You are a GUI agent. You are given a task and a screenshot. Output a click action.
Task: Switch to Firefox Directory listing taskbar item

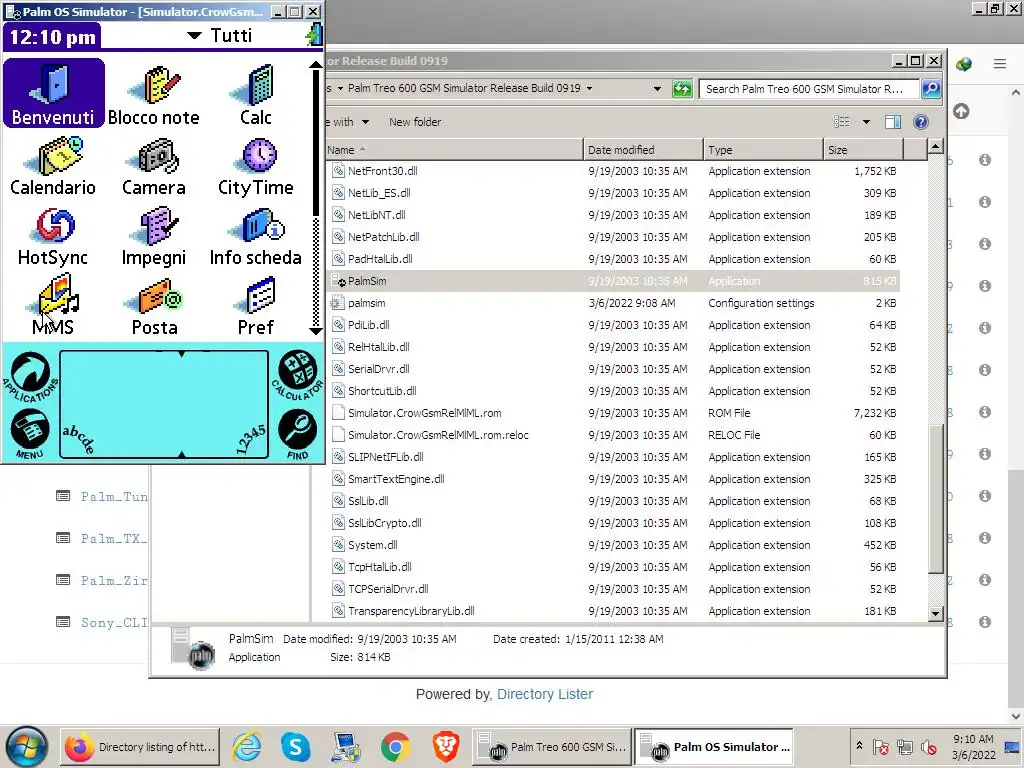coord(140,747)
